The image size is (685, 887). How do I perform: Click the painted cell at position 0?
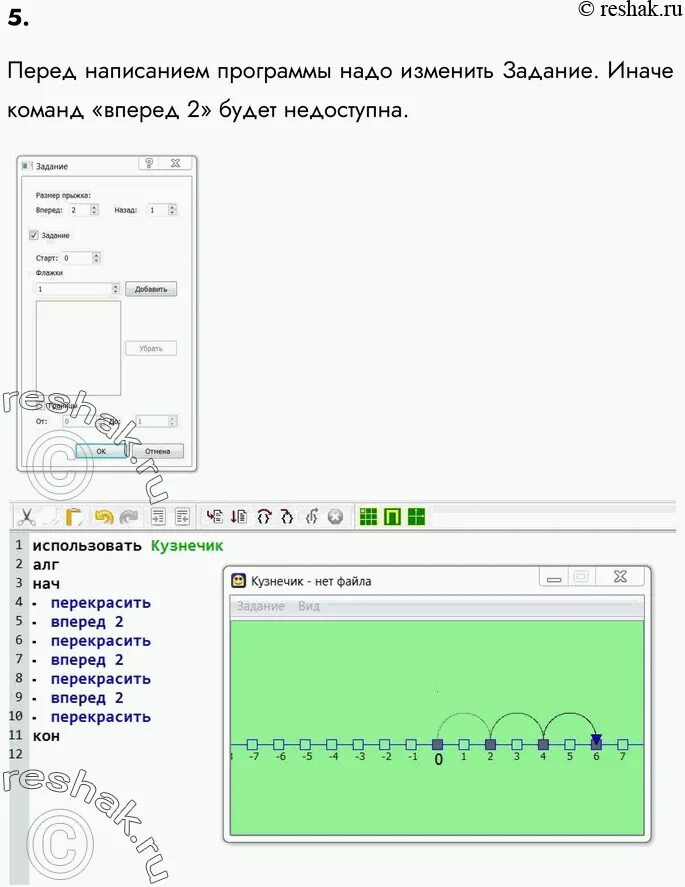coord(437,744)
